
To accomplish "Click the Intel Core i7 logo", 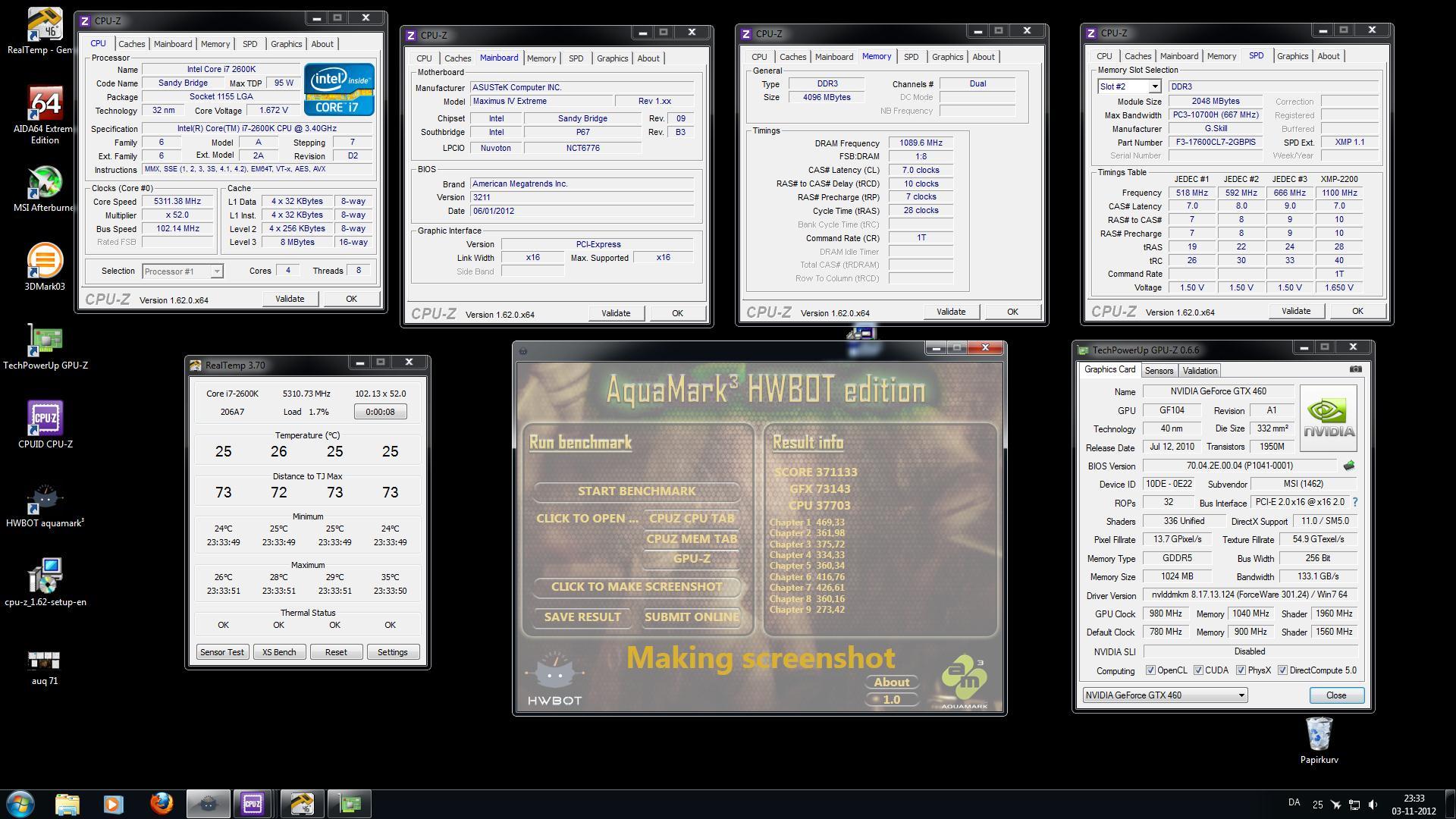I will pyautogui.click(x=339, y=89).
